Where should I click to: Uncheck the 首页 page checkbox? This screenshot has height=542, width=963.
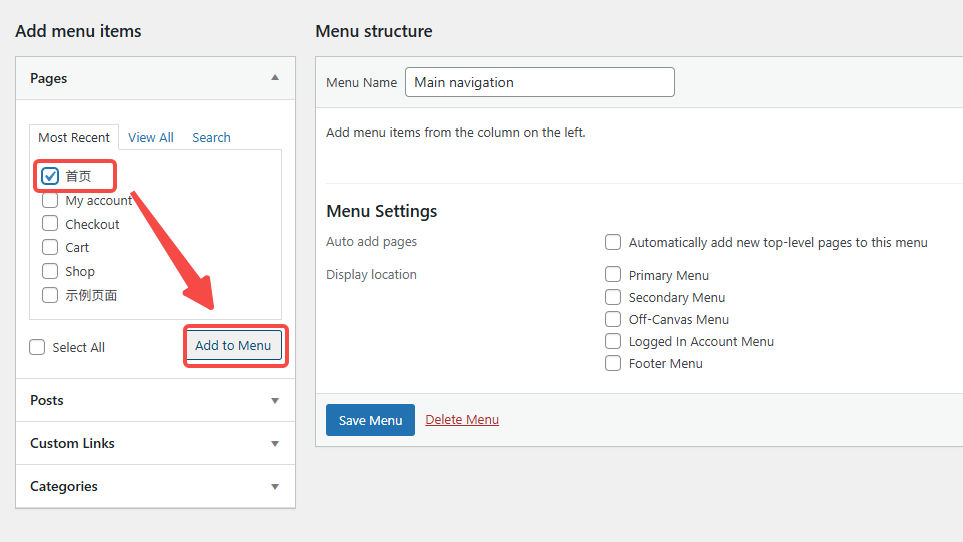(x=50, y=176)
